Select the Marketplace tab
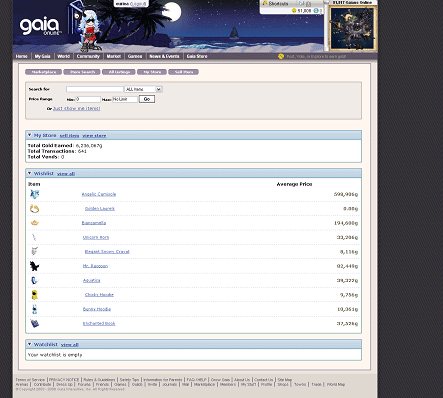 coord(43,72)
